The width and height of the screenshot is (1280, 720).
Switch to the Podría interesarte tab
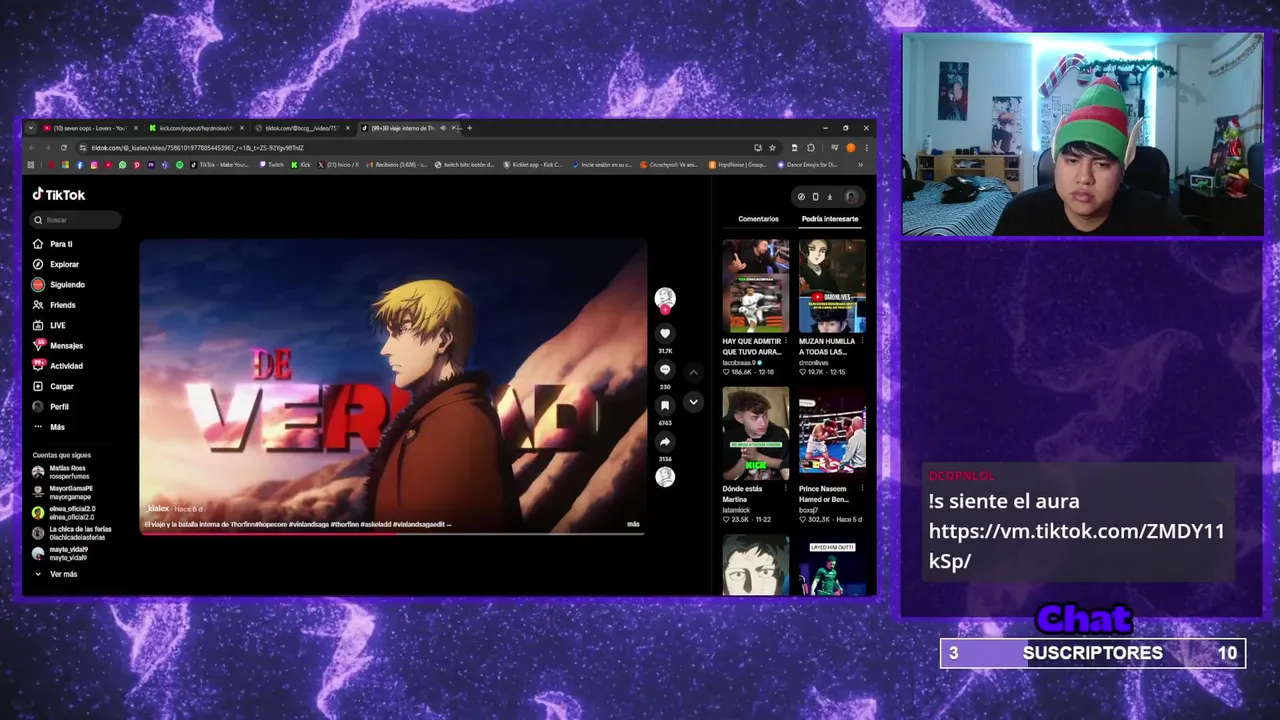pyautogui.click(x=830, y=219)
